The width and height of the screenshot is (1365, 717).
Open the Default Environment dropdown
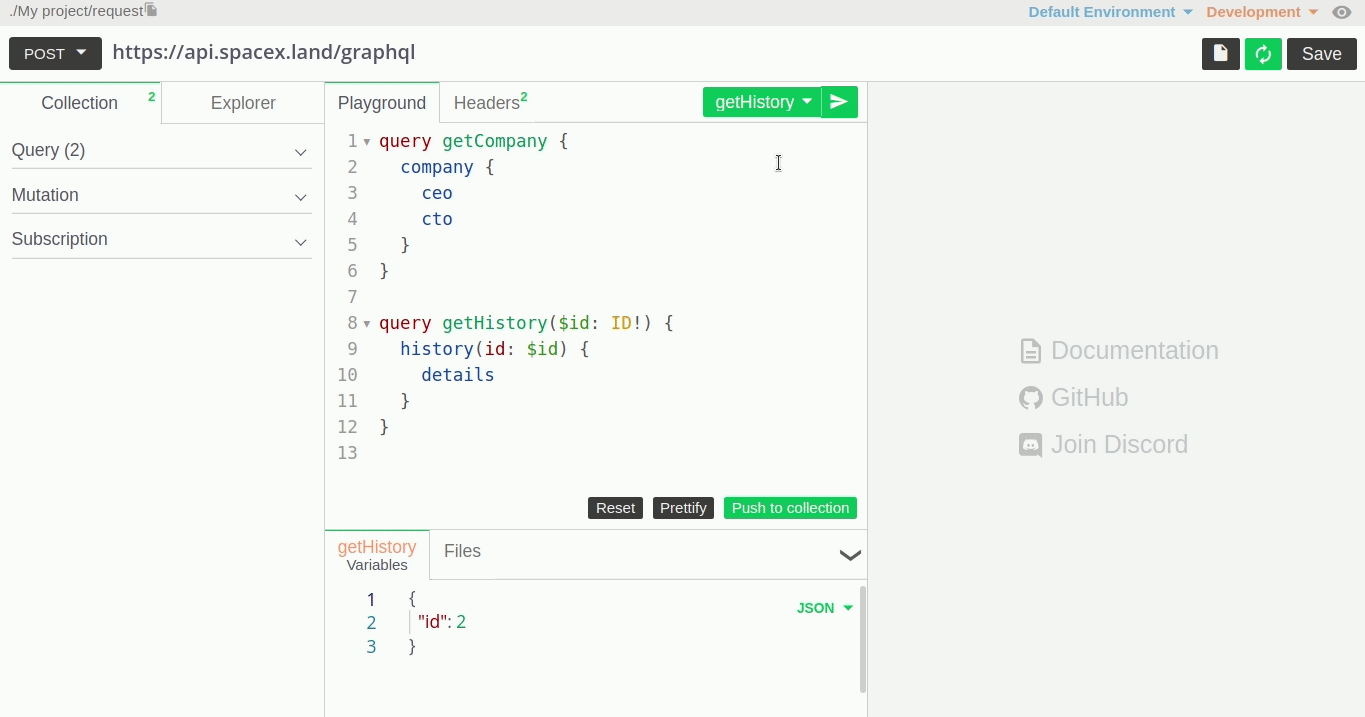(1111, 12)
